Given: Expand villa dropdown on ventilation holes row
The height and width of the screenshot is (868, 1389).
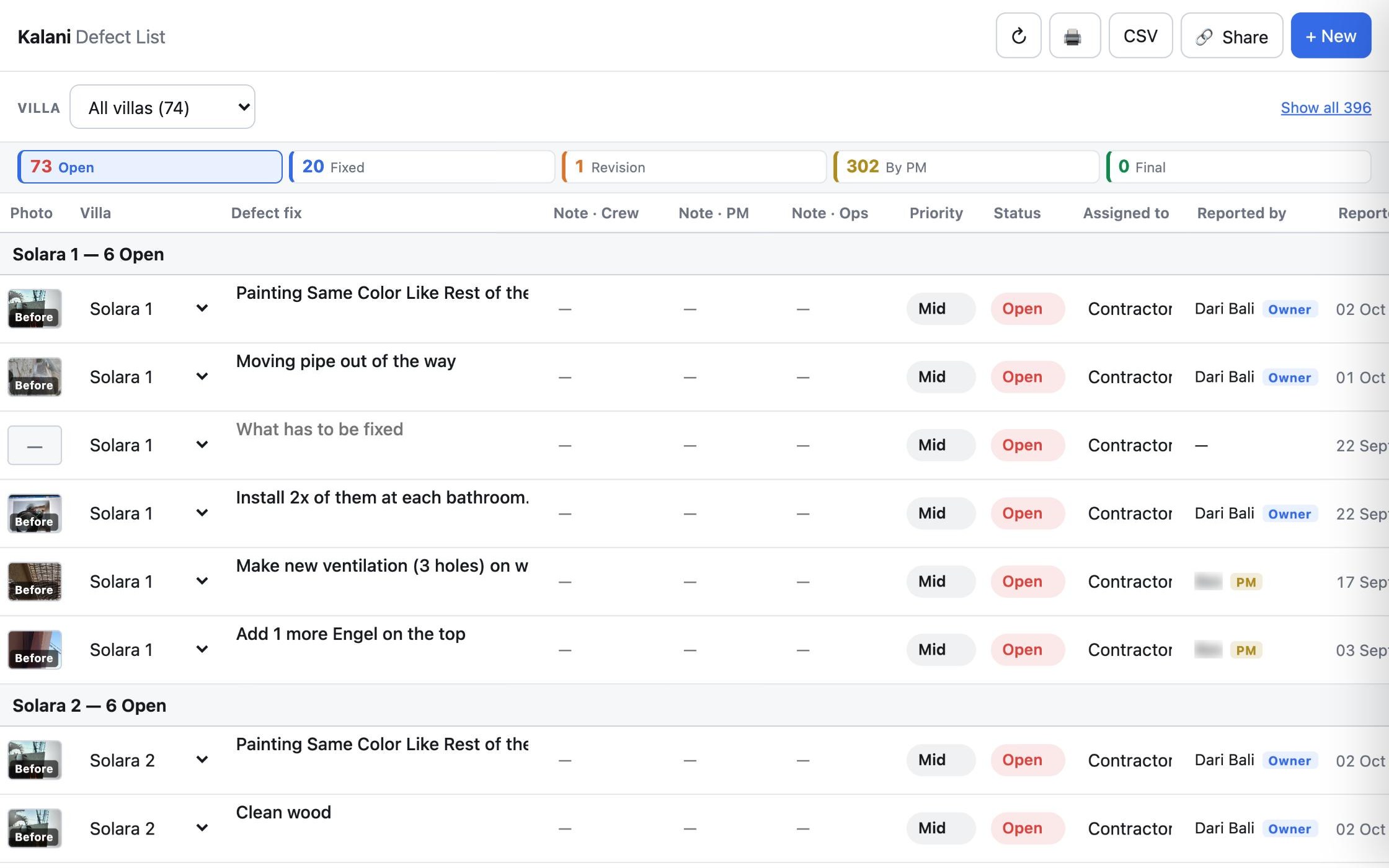Looking at the screenshot, I should [202, 581].
